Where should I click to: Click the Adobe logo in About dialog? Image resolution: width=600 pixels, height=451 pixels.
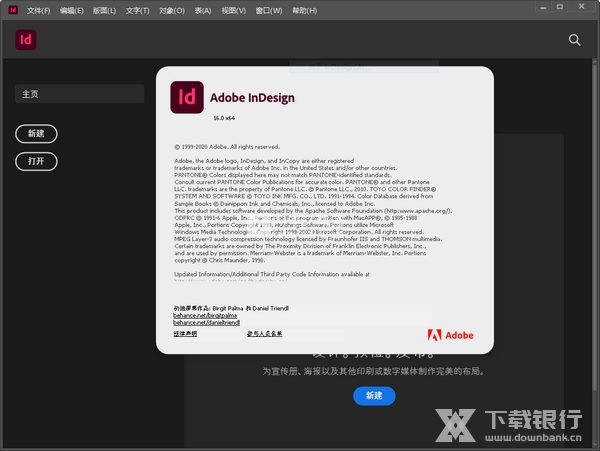tap(450, 335)
